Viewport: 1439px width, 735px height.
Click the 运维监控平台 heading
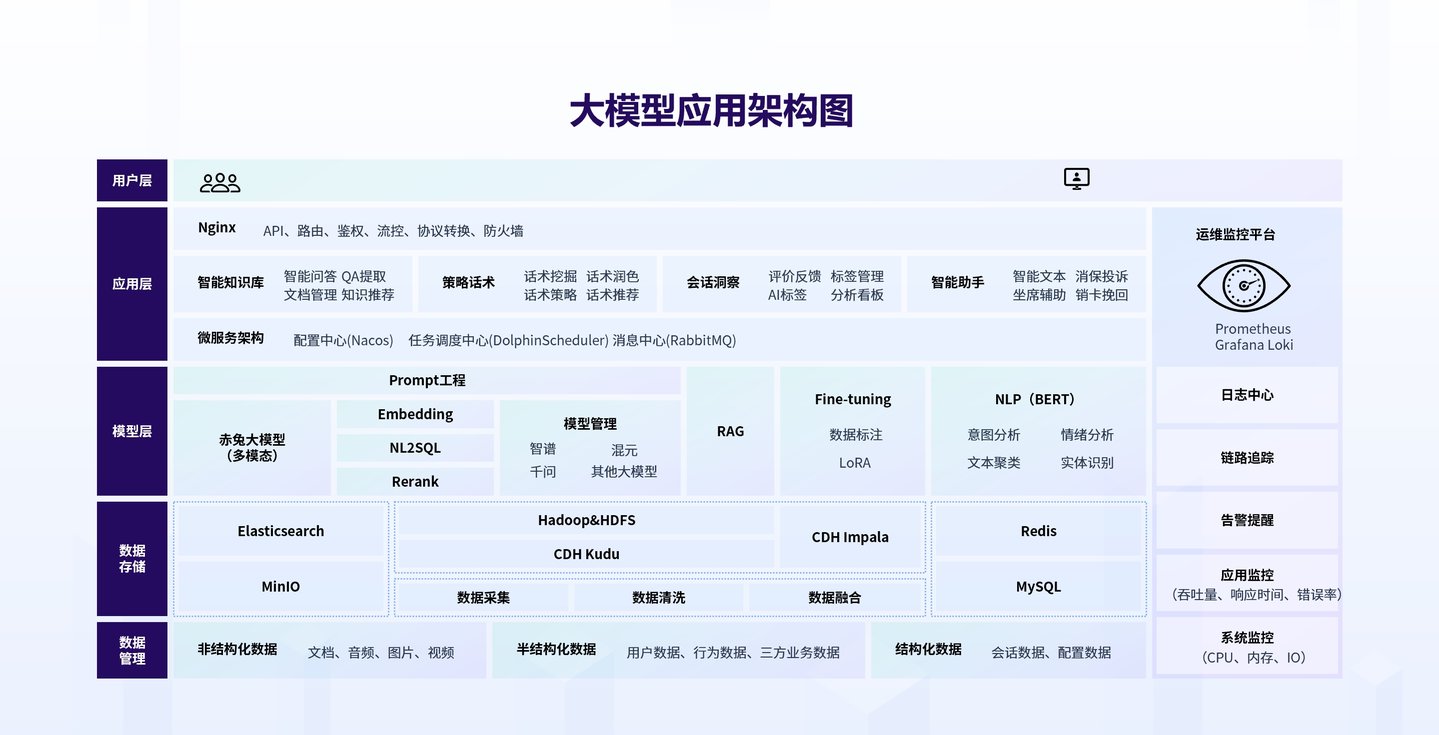1235,235
